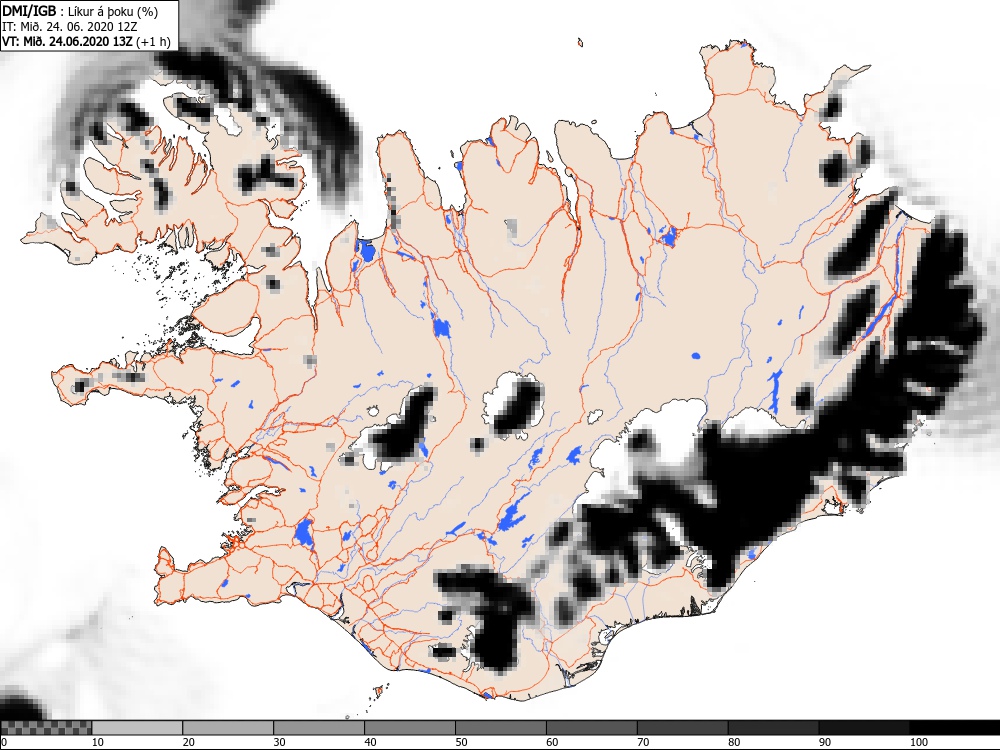The image size is (1000, 750).
Task: Click the legend tick label '60'
Action: coord(552,742)
